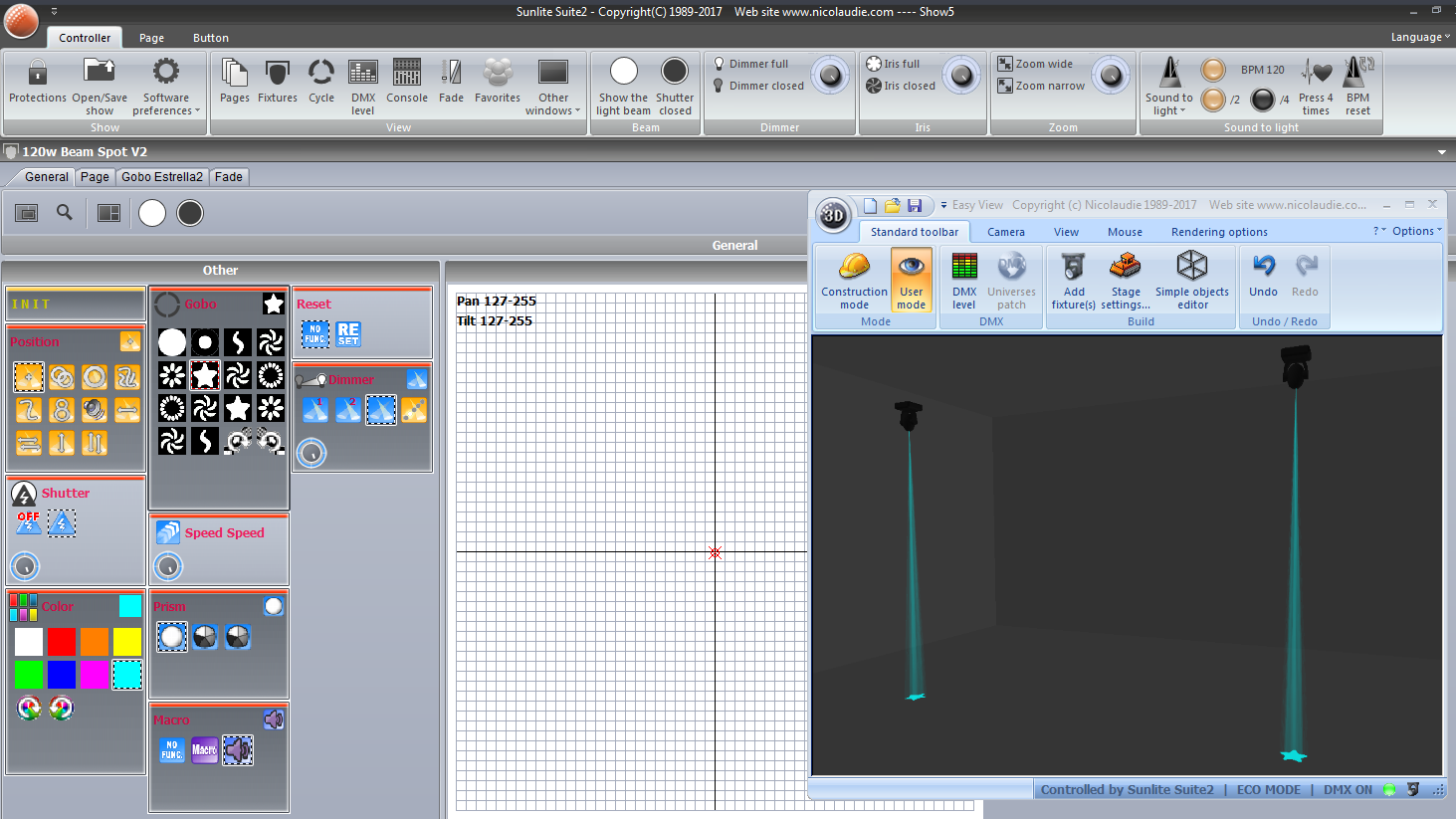Toggle Show the light beam
Screen dimensions: 1456x819
[x=624, y=86]
